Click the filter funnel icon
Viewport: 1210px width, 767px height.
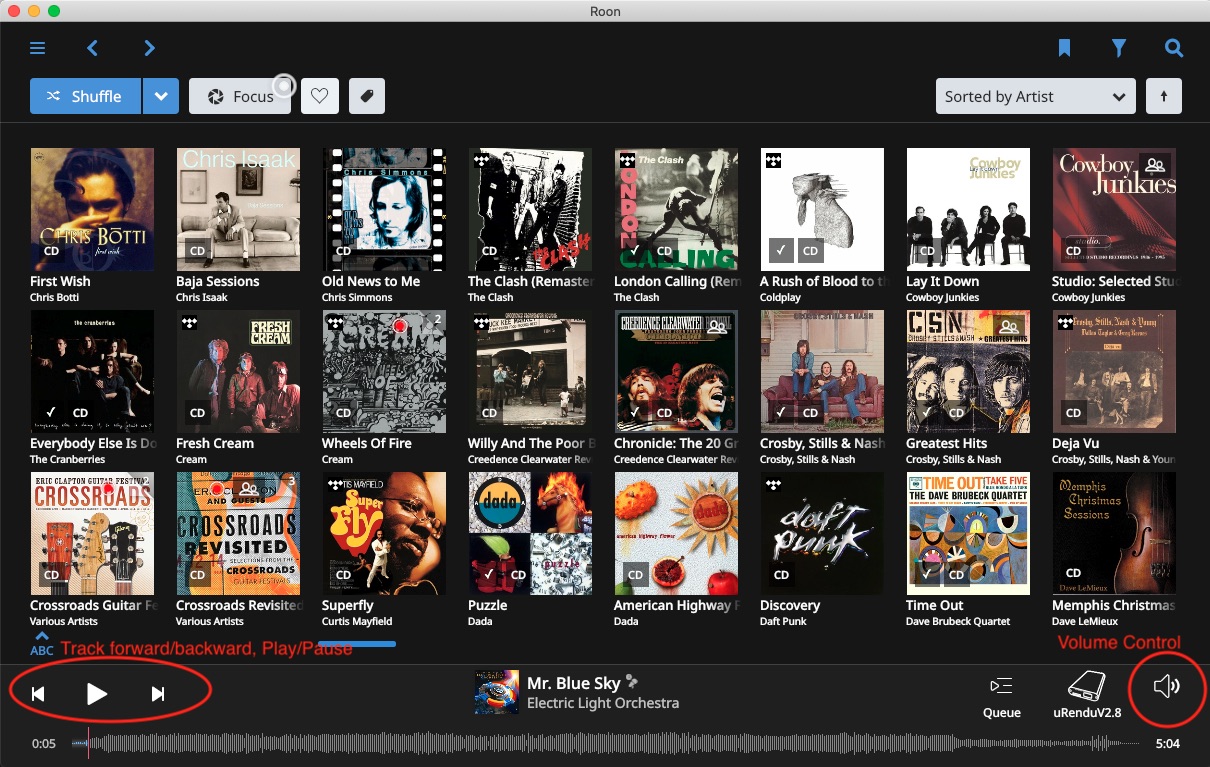click(1119, 48)
